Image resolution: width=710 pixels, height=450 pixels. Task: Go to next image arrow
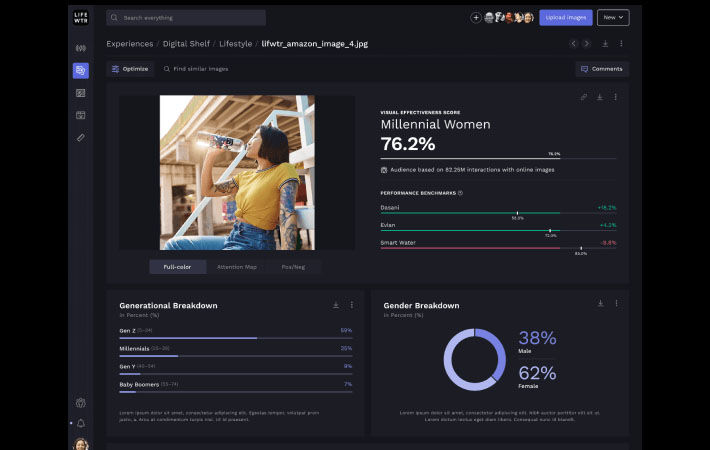pos(587,43)
